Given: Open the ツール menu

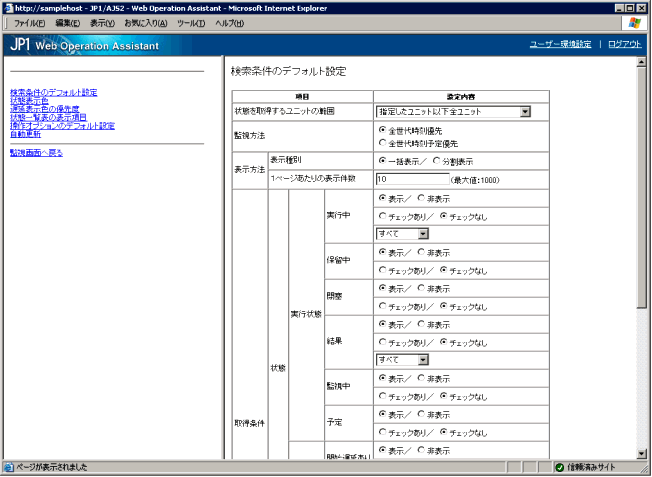Looking at the screenshot, I should coord(191,23).
